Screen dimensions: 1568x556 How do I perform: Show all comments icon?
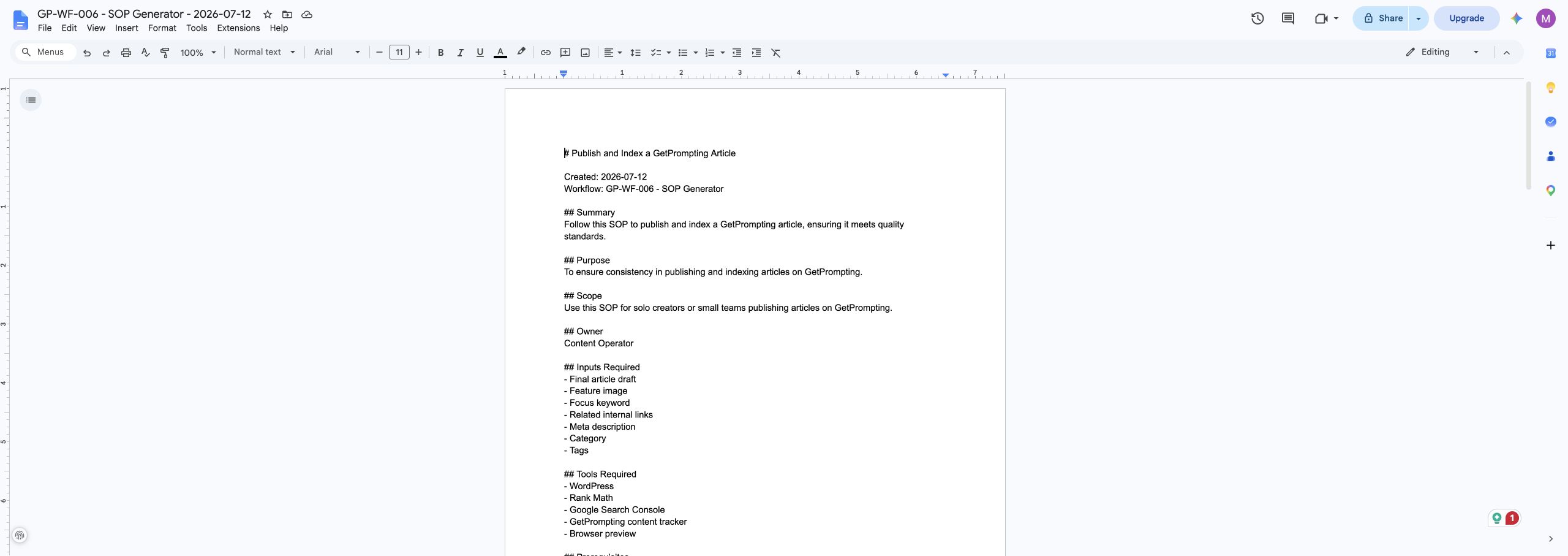pyautogui.click(x=1288, y=18)
